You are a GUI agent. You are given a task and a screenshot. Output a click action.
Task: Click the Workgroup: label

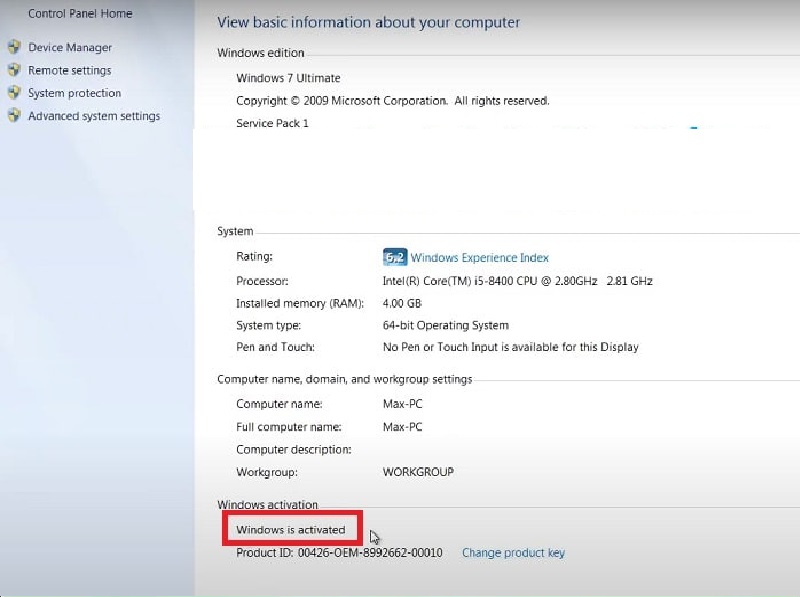pyautogui.click(x=267, y=472)
